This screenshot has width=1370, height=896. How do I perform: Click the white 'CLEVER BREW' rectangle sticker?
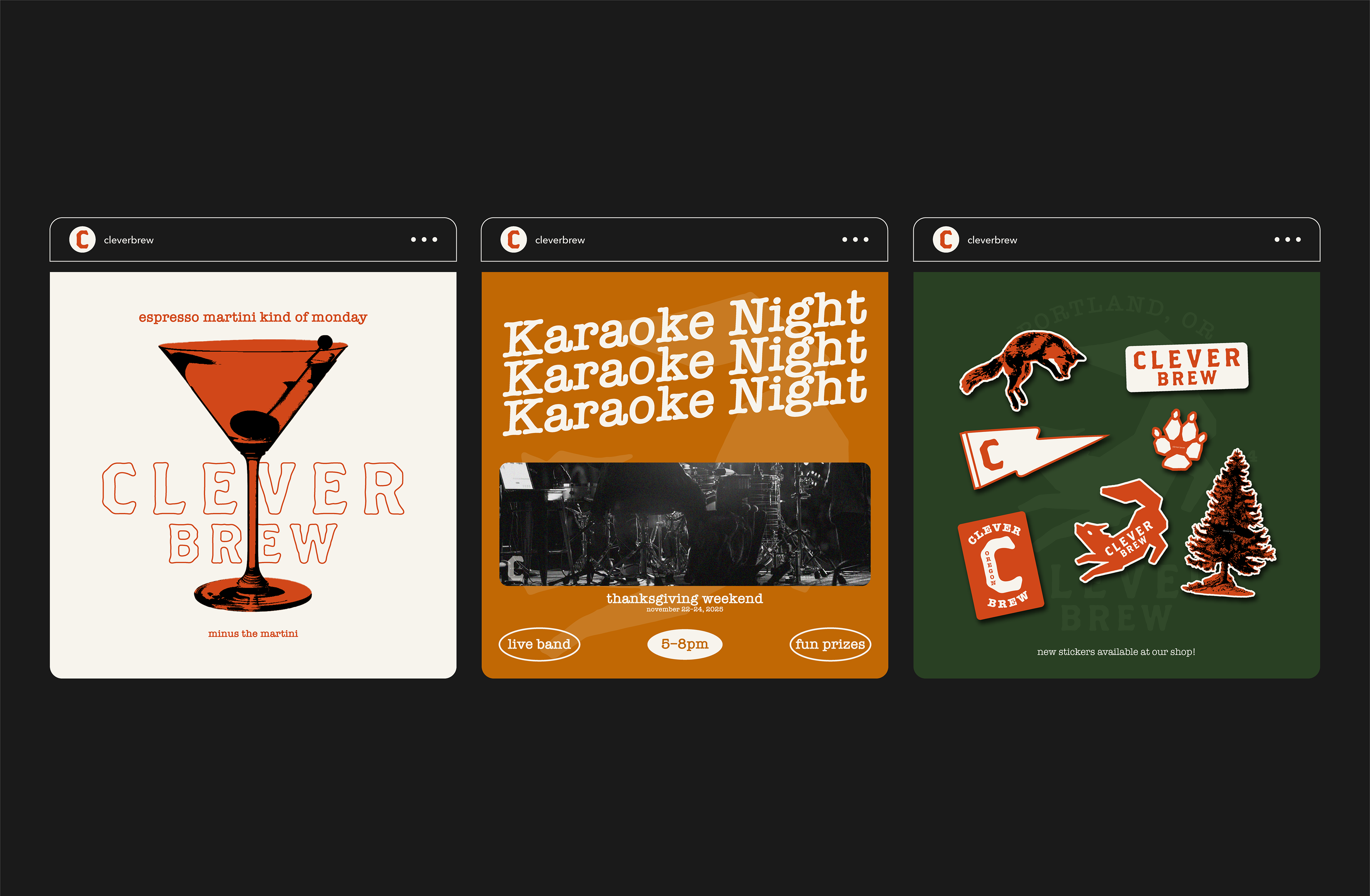pos(1187,367)
